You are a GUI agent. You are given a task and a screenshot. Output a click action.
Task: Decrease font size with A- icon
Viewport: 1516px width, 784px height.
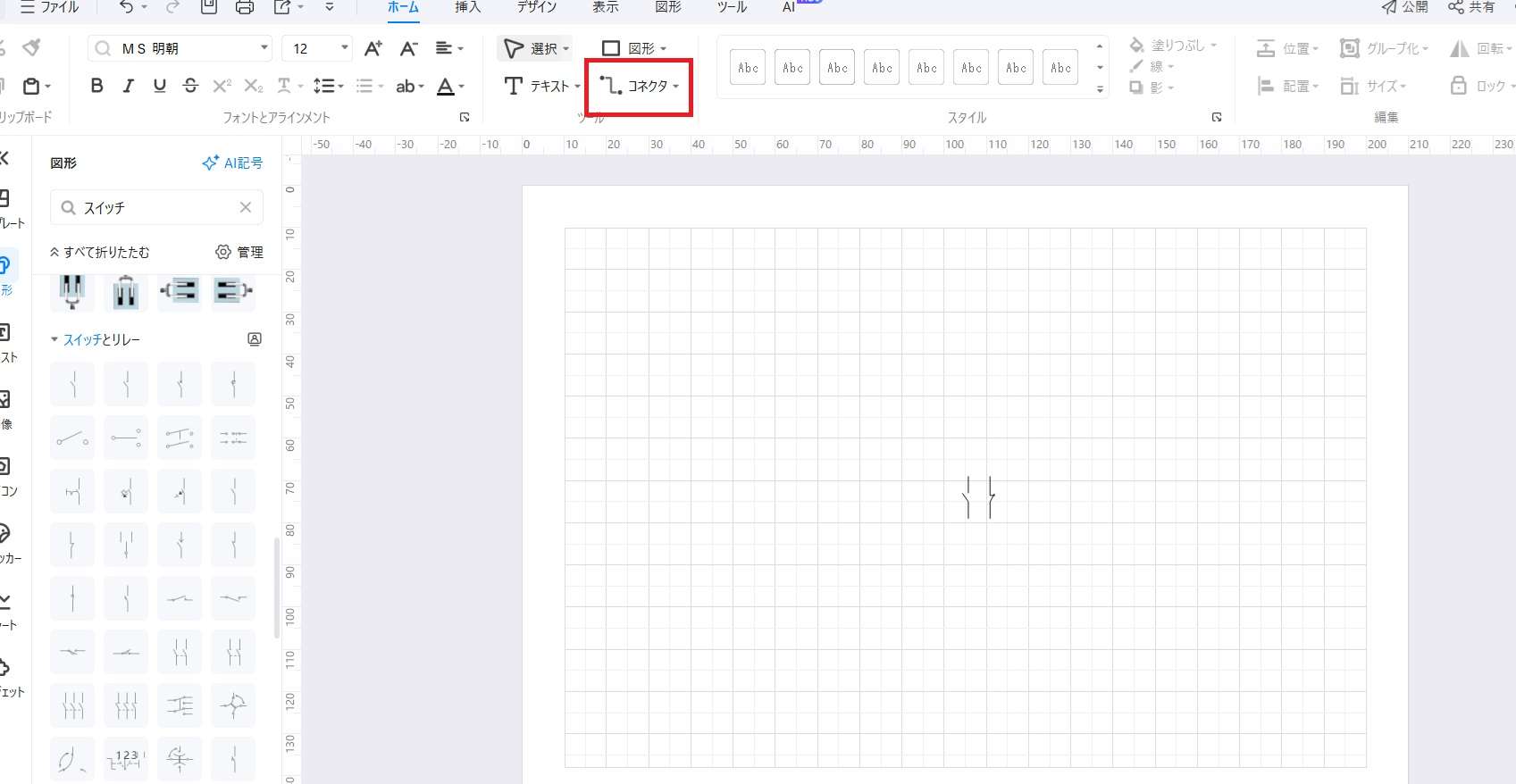[408, 48]
